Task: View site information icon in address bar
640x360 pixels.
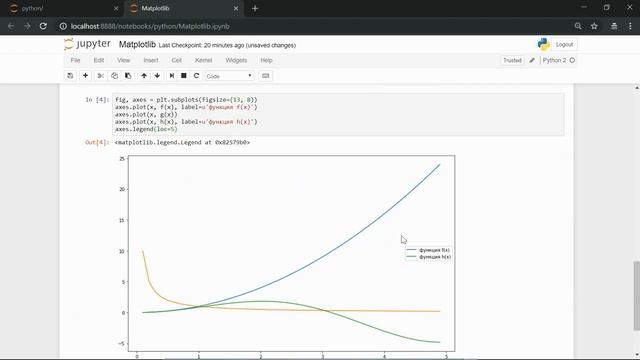Action: click(x=63, y=26)
